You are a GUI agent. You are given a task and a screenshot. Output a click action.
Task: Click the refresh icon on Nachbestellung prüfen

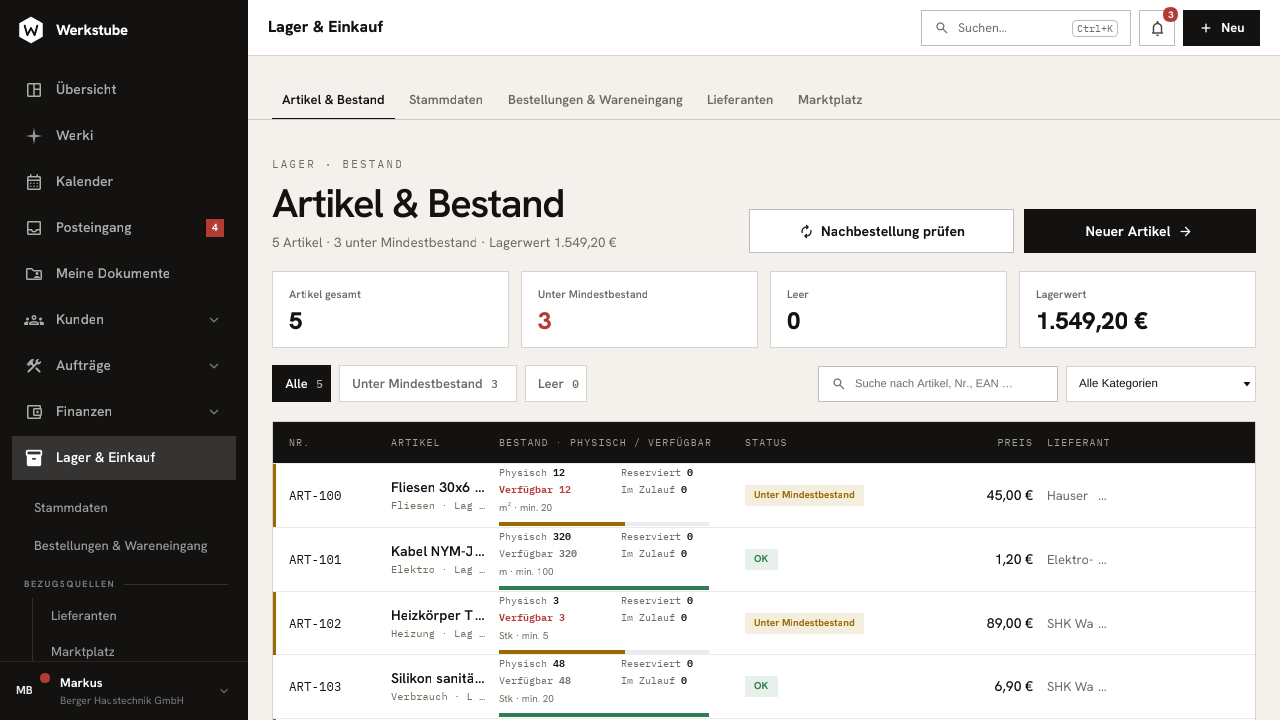click(x=806, y=231)
